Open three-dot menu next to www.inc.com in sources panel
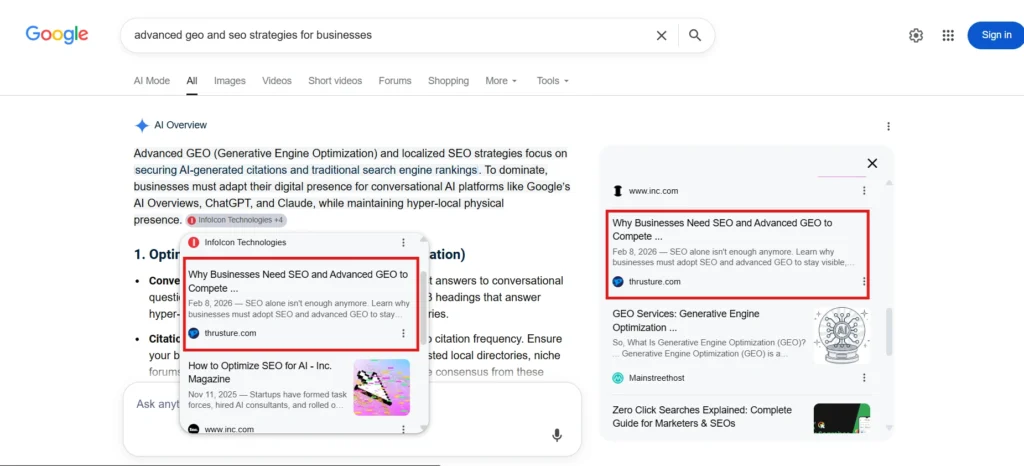The width and height of the screenshot is (1024, 466). (x=864, y=191)
